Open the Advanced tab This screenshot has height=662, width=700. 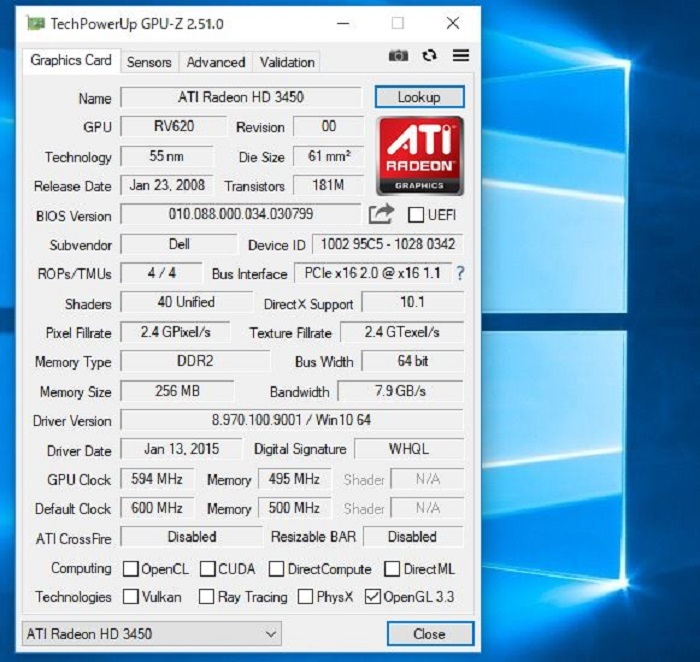[216, 62]
